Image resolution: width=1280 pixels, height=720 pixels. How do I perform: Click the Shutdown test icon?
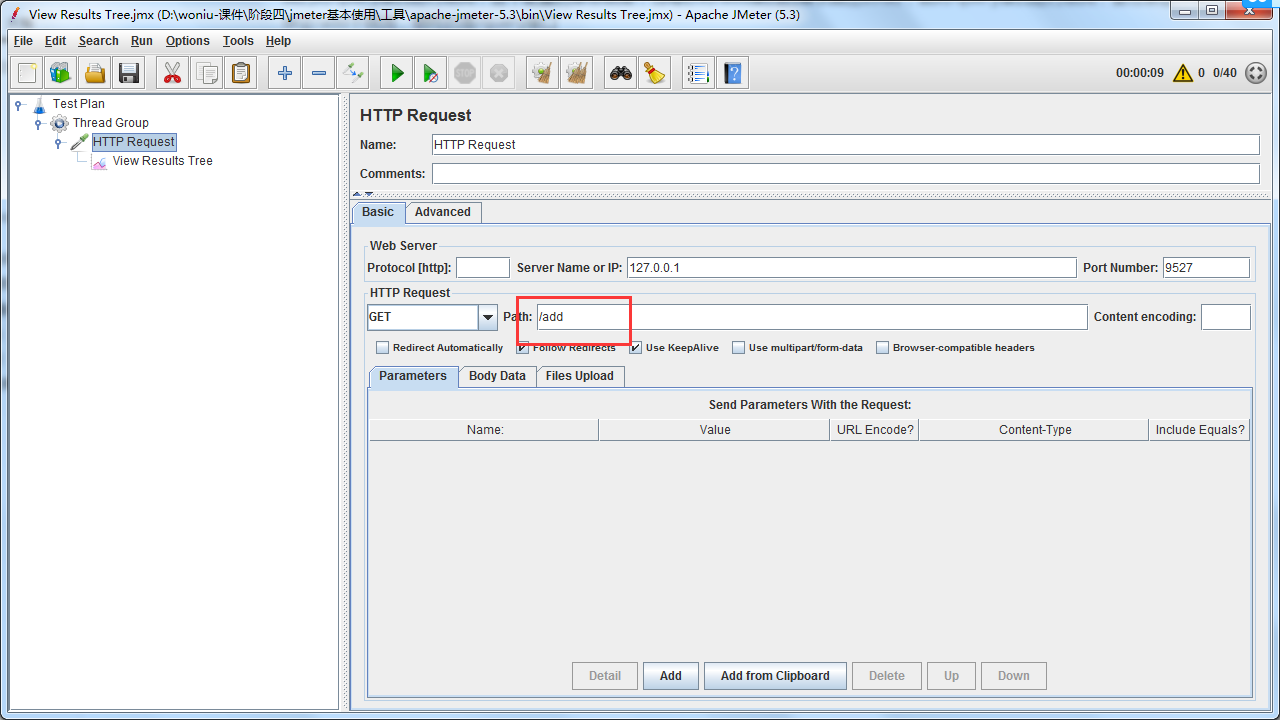(499, 73)
